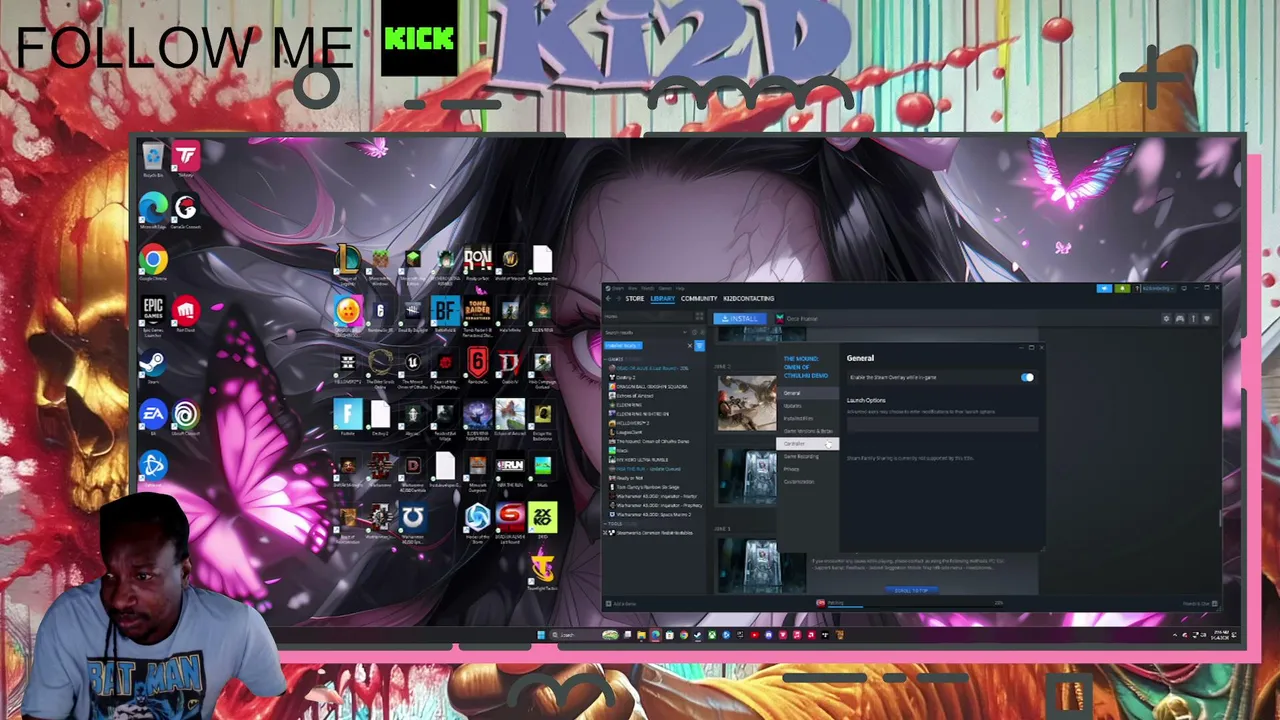Image resolution: width=1280 pixels, height=720 pixels.
Task: Switch to the Store tab in Steam
Action: pyautogui.click(x=634, y=298)
